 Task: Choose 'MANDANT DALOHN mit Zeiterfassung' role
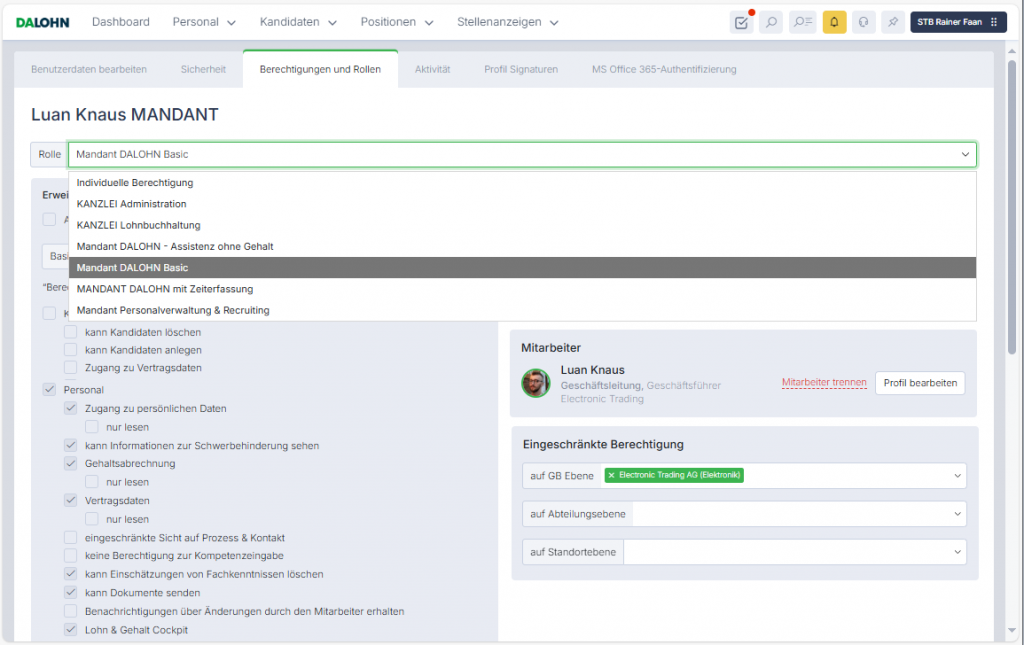pos(165,289)
